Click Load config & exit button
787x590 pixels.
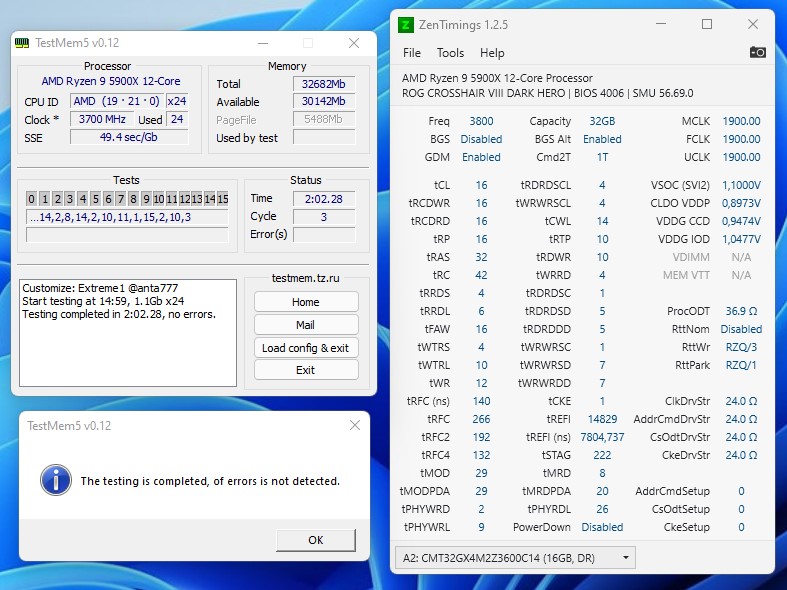click(x=306, y=348)
